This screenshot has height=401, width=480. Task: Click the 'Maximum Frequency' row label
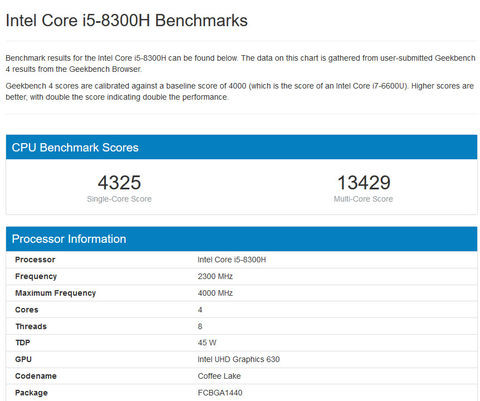point(55,293)
